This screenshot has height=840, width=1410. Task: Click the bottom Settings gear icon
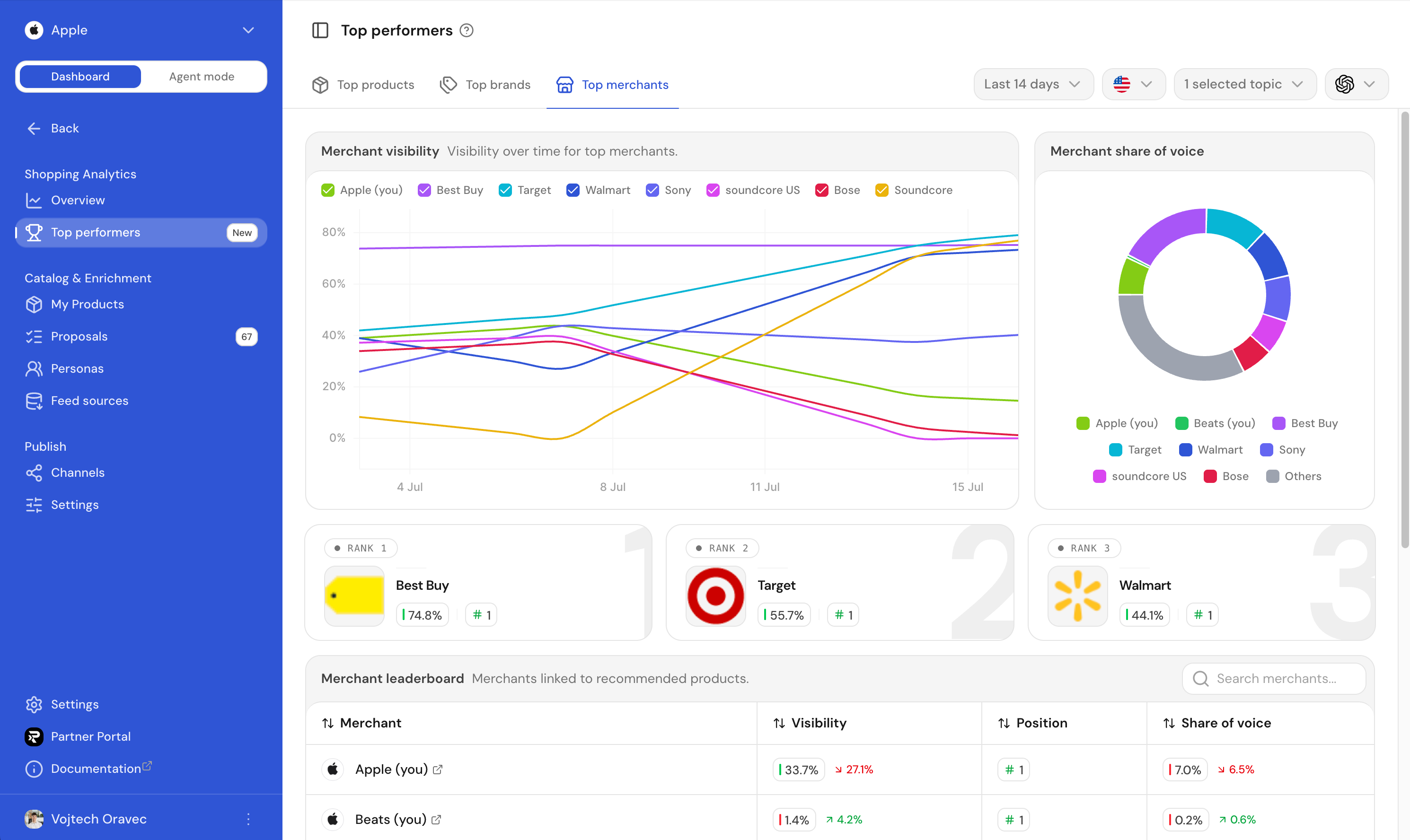[34, 705]
